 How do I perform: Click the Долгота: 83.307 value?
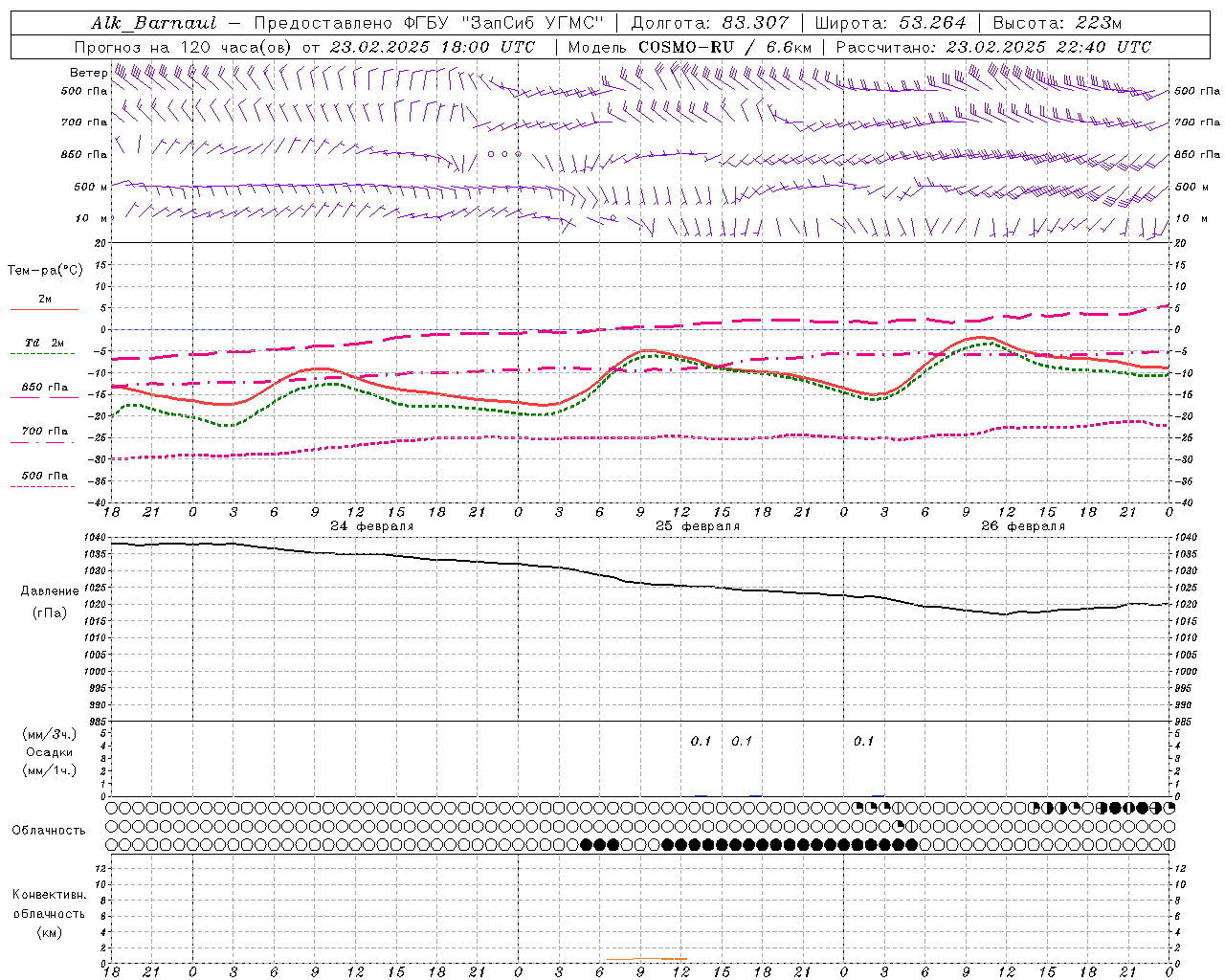(x=710, y=23)
